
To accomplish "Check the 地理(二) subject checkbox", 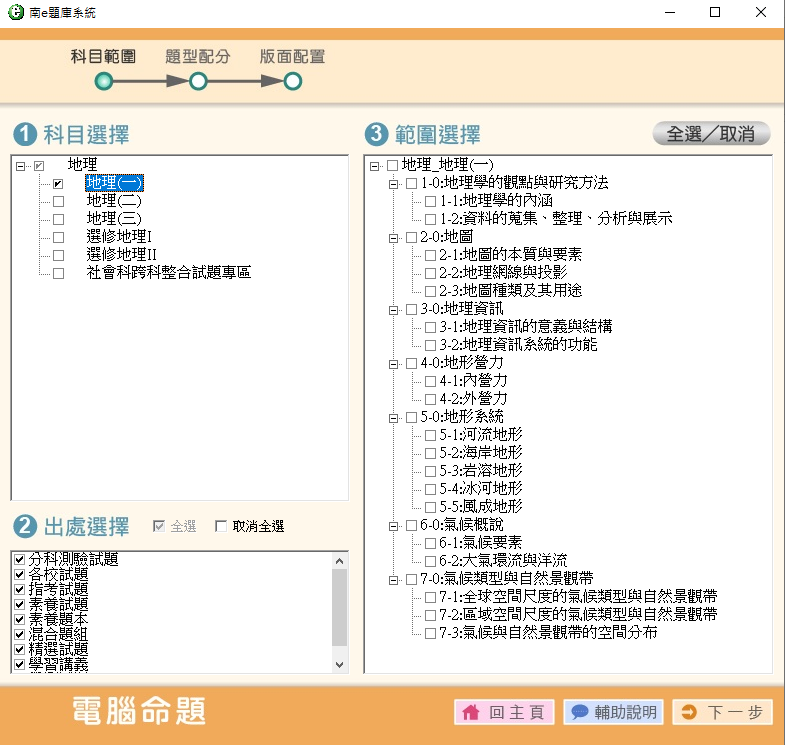I will pos(58,202).
